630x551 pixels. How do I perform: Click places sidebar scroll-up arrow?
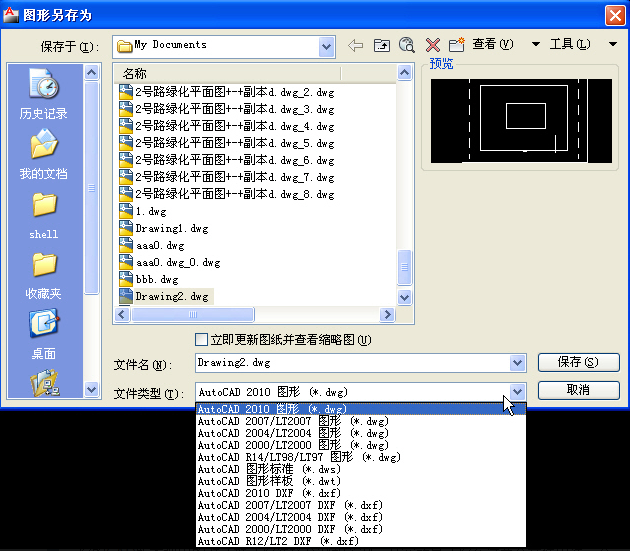(x=91, y=73)
